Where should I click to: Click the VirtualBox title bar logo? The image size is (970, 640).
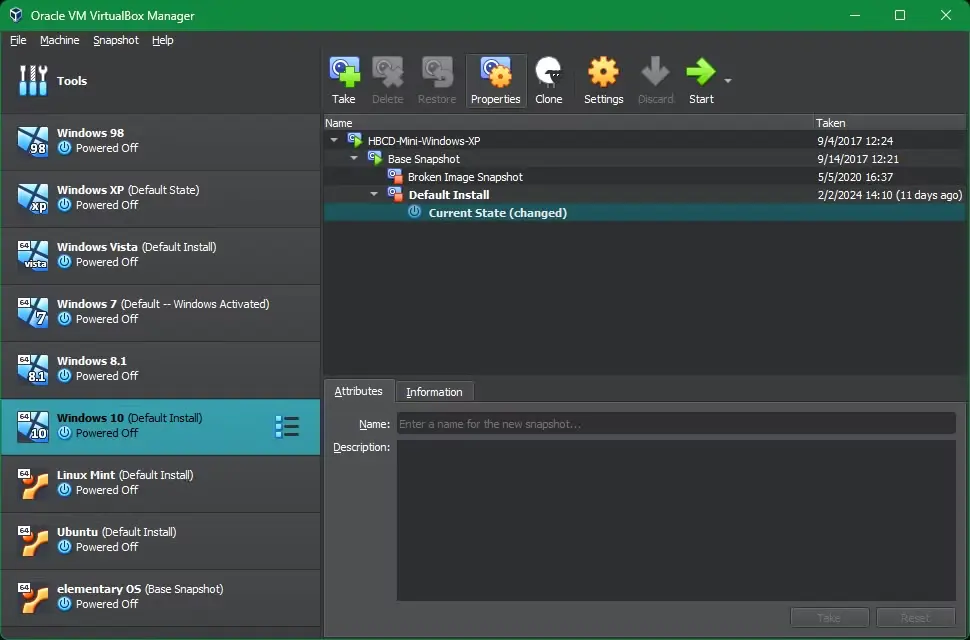tap(15, 15)
